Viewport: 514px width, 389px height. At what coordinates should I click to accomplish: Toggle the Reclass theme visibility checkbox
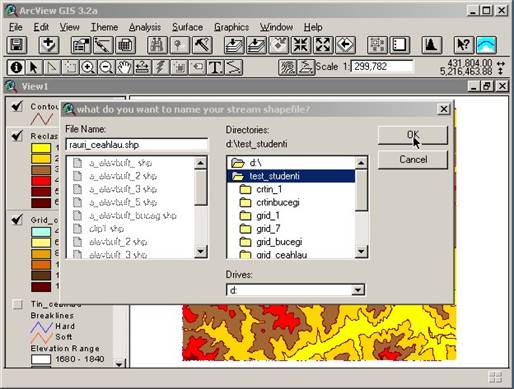pos(17,136)
